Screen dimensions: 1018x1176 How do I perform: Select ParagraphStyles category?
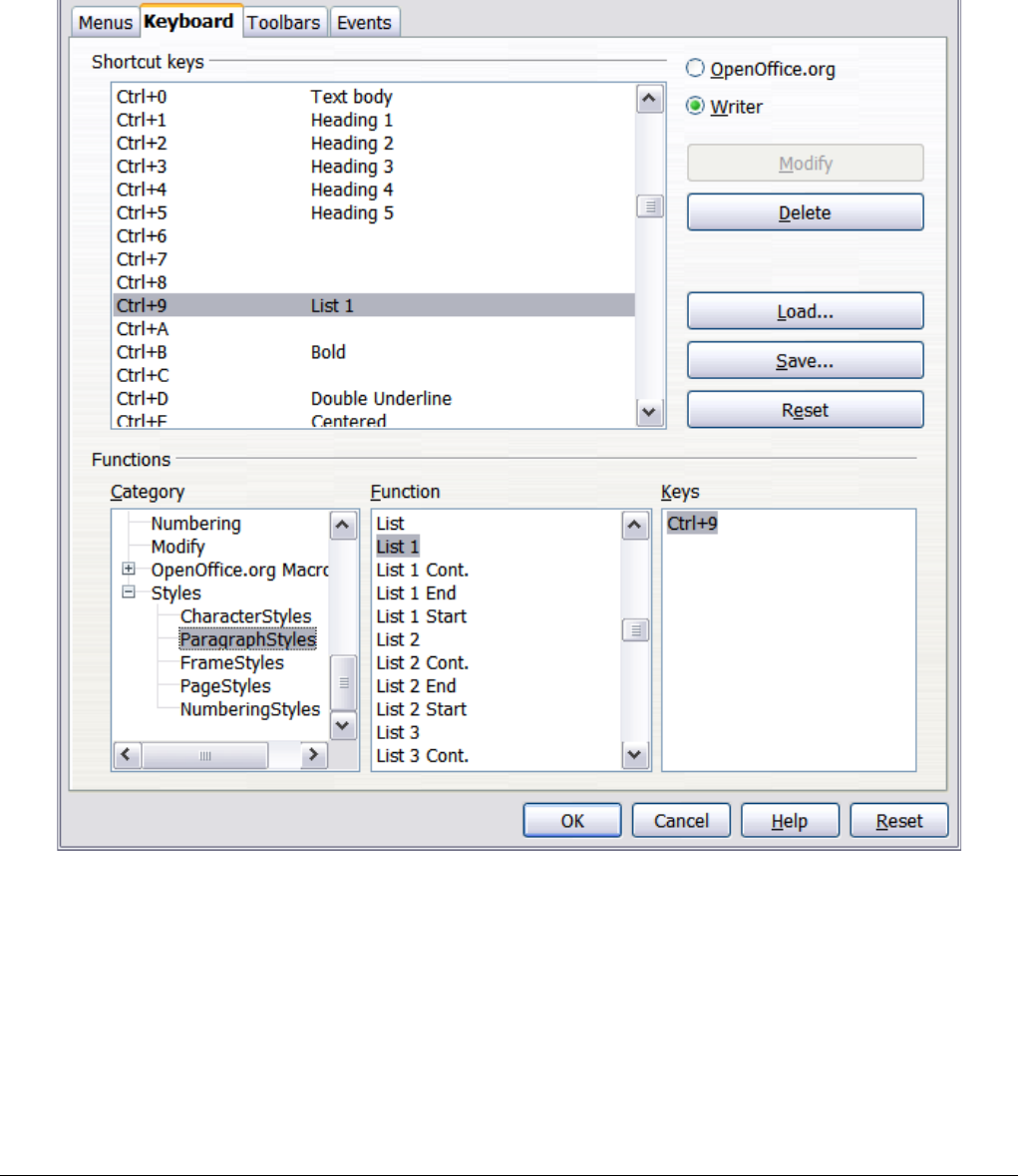click(x=248, y=639)
